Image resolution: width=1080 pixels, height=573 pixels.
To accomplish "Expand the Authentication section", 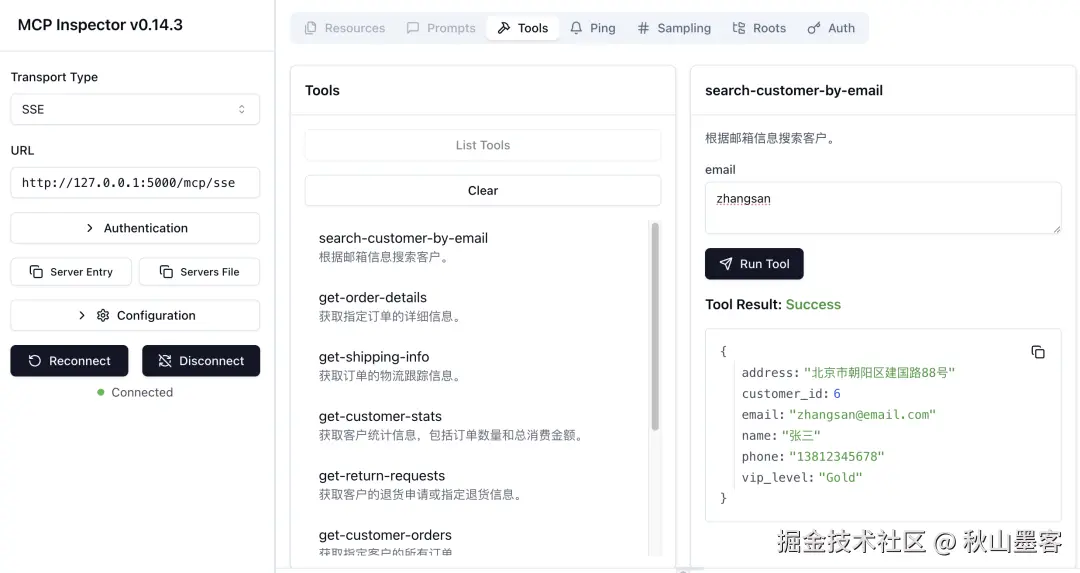I will 135,228.
